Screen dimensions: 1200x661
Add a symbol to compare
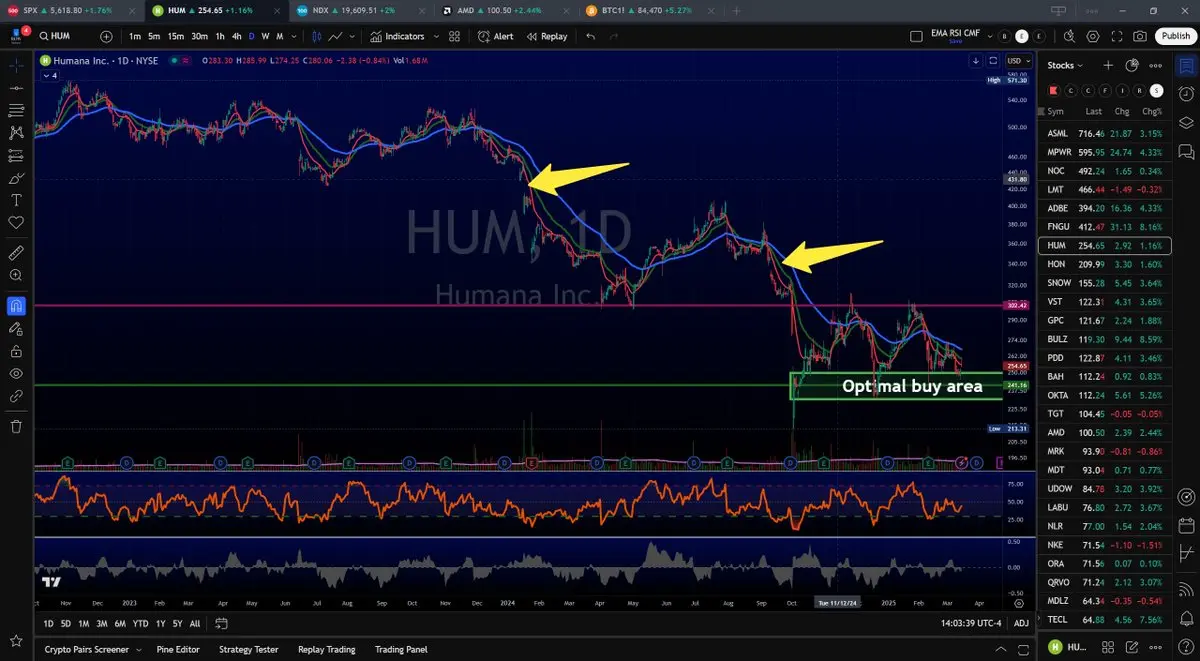106,36
